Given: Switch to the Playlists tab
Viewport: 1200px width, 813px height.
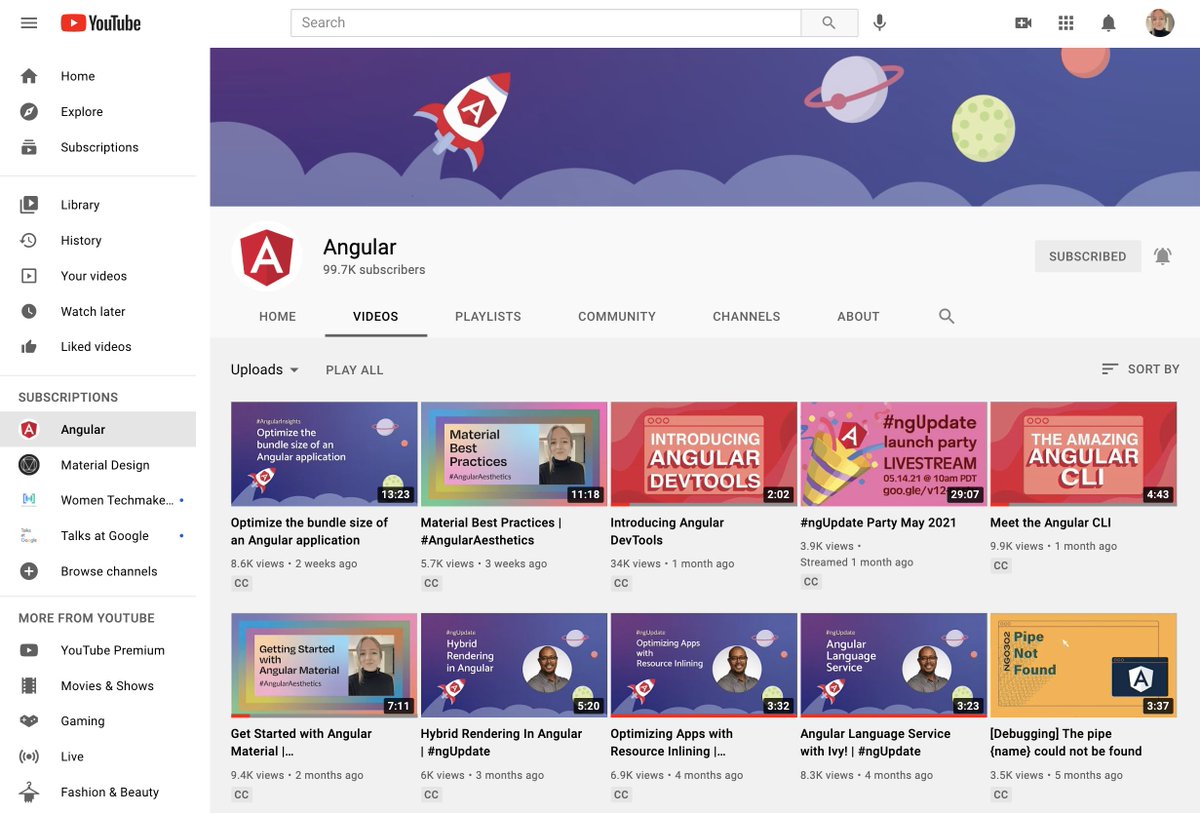Looking at the screenshot, I should click(x=487, y=316).
